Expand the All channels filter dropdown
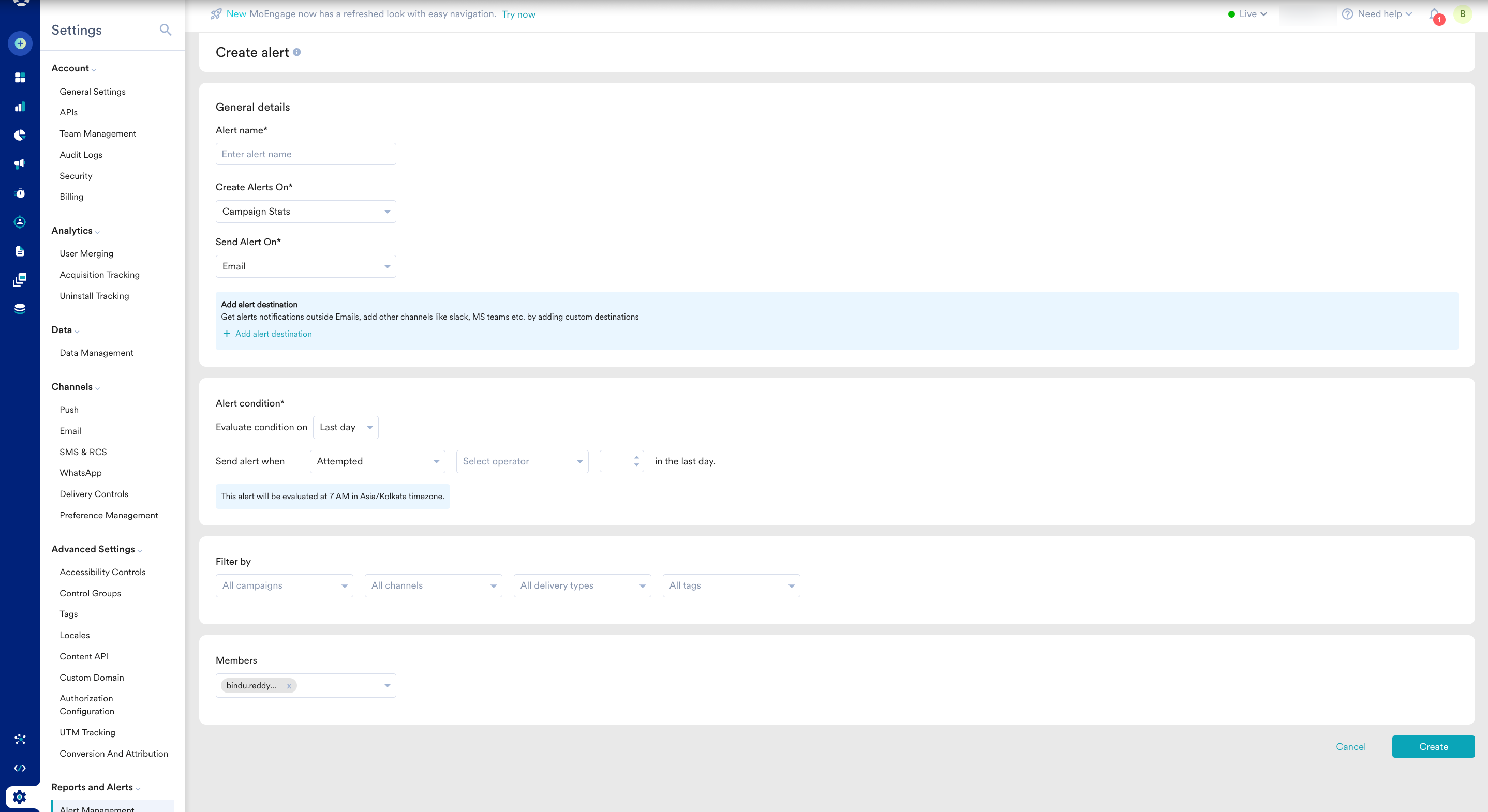The image size is (1488, 812). click(x=433, y=585)
